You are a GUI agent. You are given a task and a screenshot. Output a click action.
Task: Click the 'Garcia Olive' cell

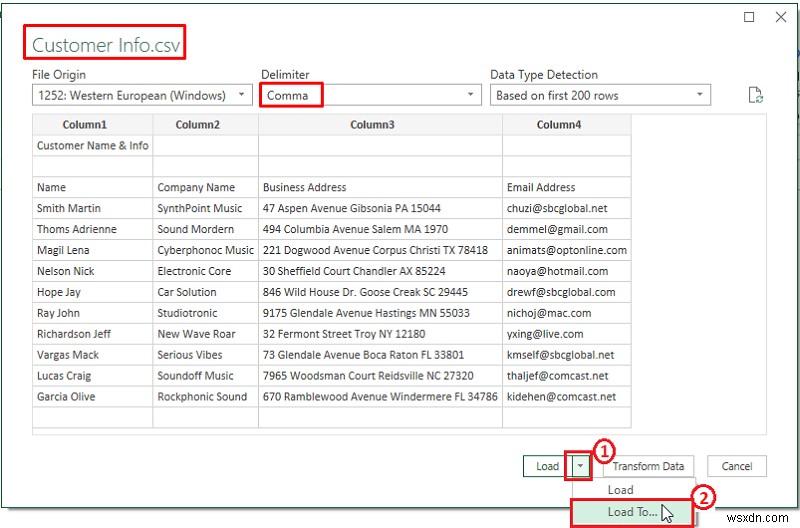pyautogui.click(x=92, y=396)
